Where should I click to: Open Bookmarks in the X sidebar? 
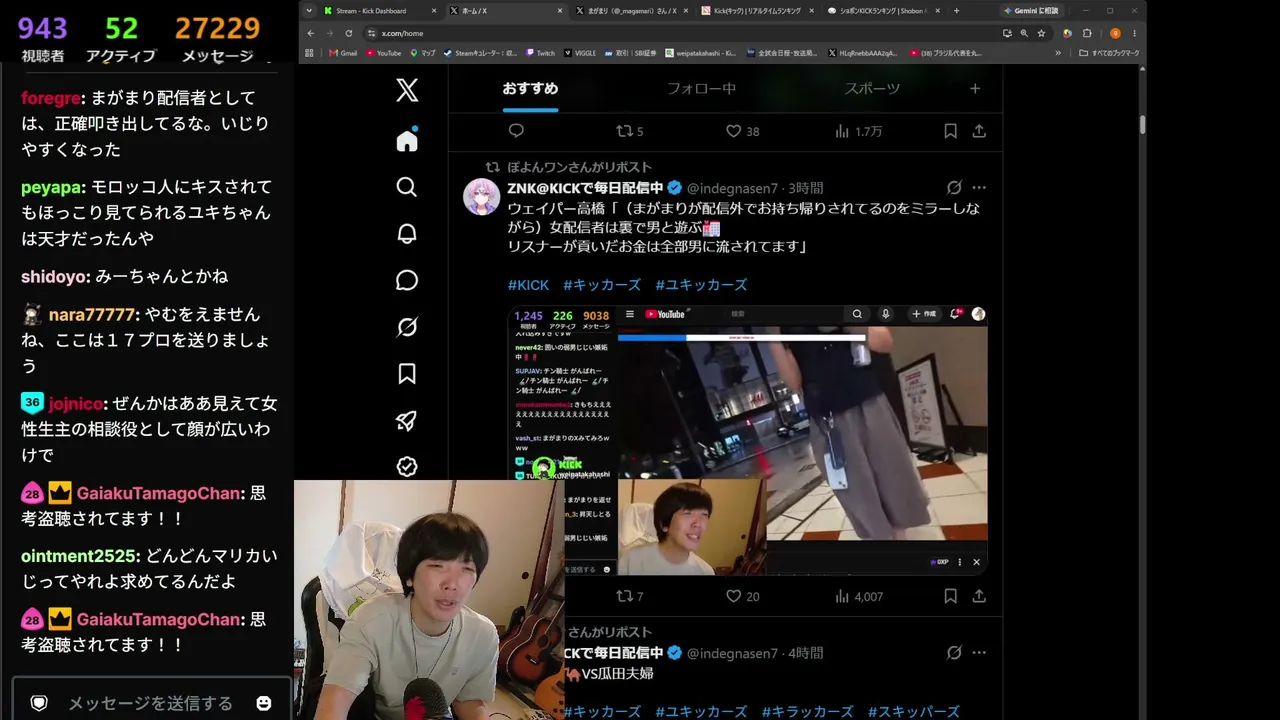tap(407, 374)
